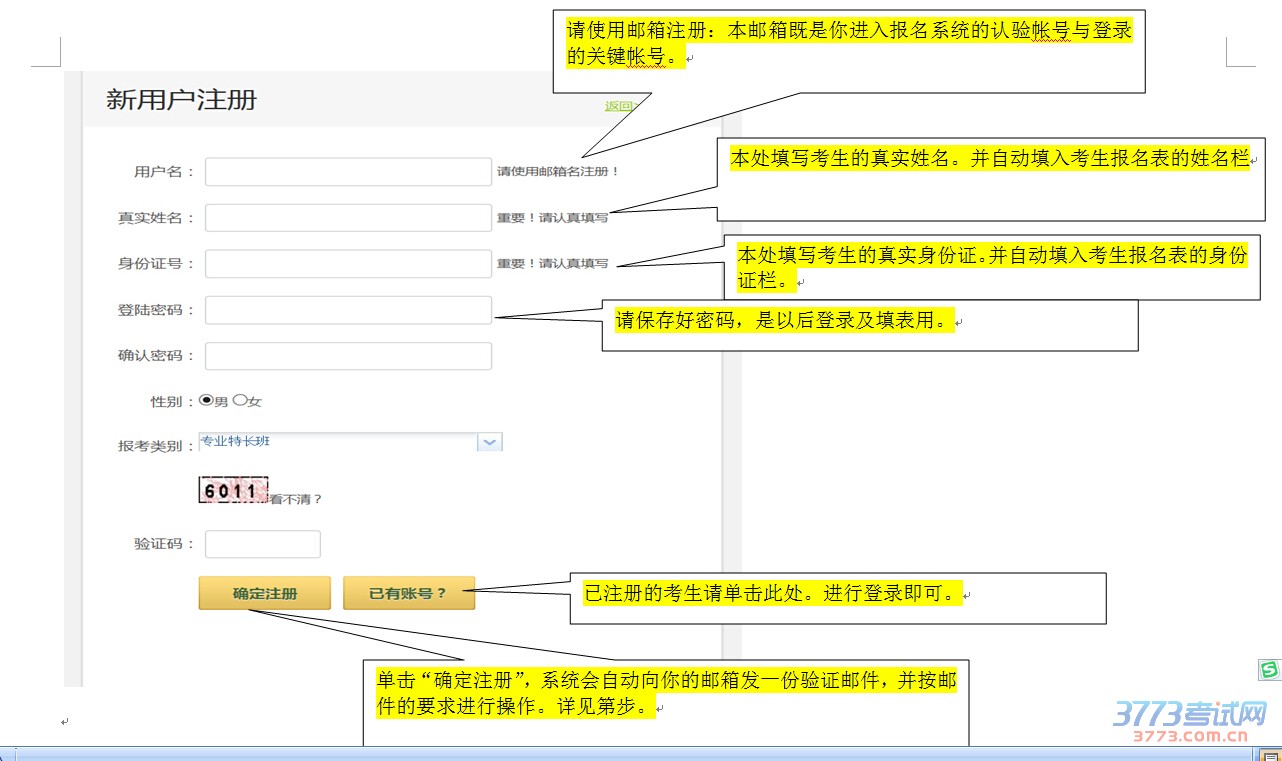Click the 验证码 entry field
The height and width of the screenshot is (761, 1282).
(262, 544)
